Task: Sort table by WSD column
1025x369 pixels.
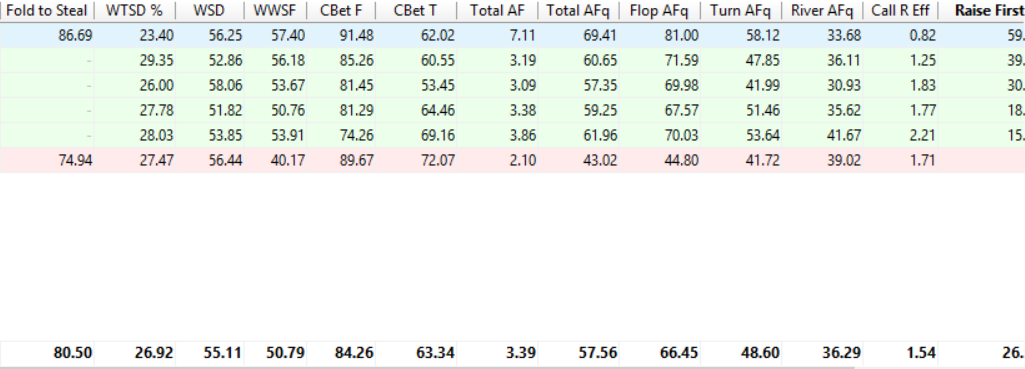Action: [210, 10]
